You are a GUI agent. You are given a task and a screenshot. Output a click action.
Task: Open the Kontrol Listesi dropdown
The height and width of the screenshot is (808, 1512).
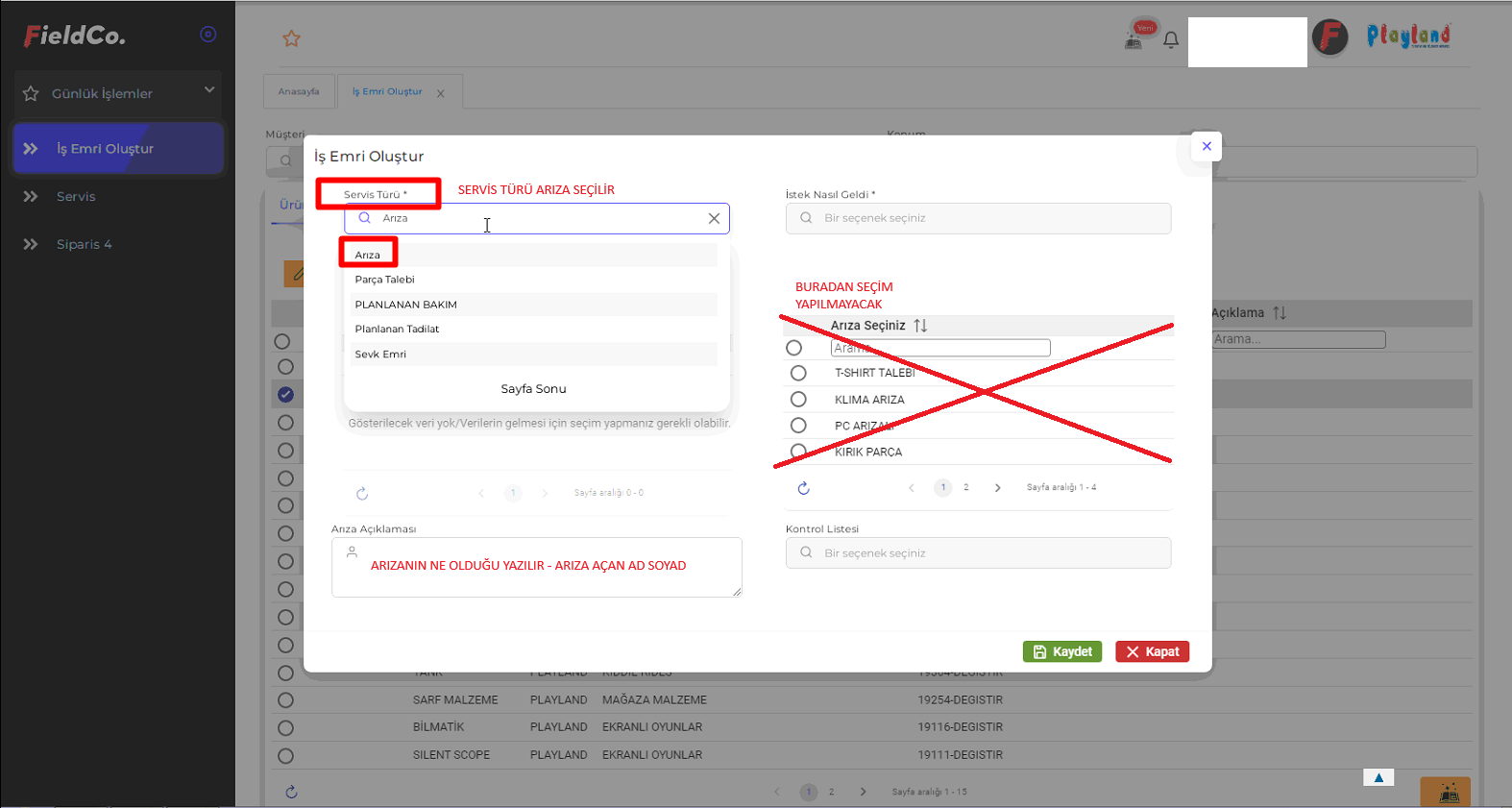pos(978,553)
